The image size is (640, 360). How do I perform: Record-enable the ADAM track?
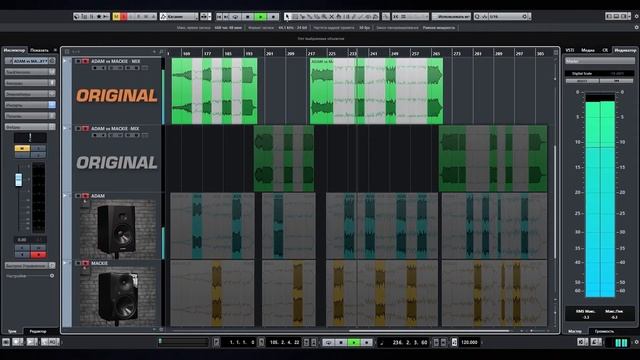pos(85,196)
